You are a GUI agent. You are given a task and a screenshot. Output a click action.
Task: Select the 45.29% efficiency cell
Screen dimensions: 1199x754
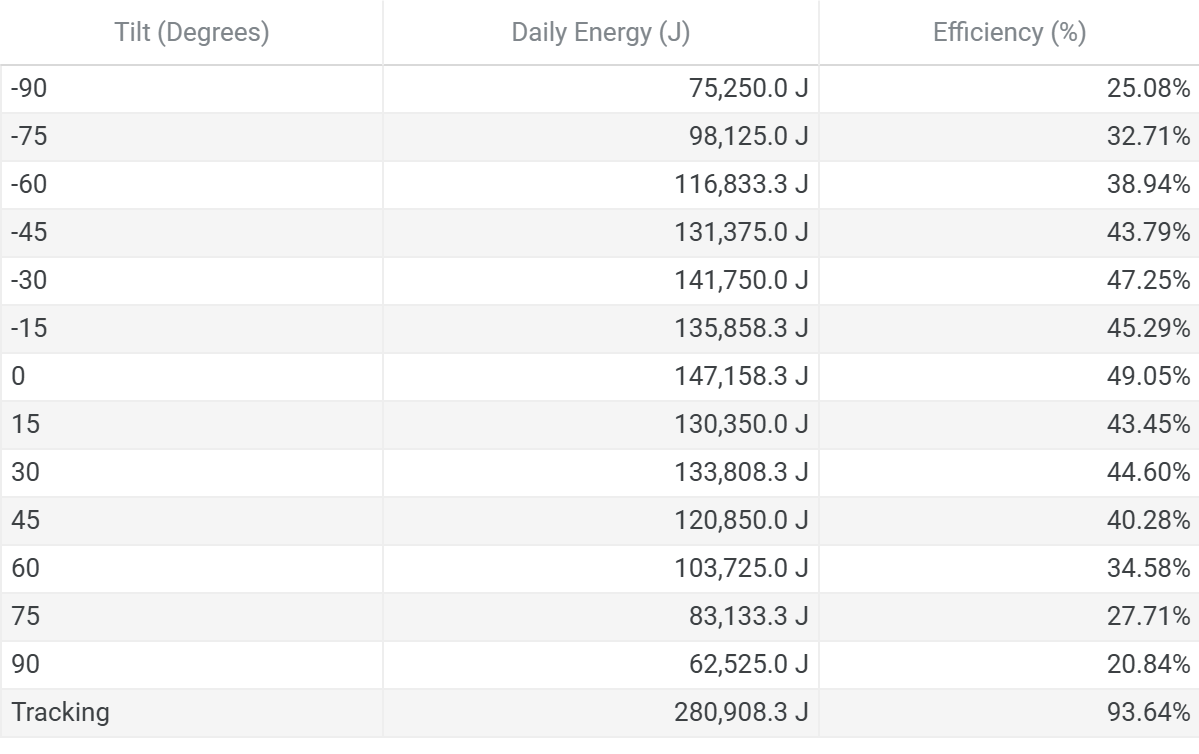[x=1009, y=329]
